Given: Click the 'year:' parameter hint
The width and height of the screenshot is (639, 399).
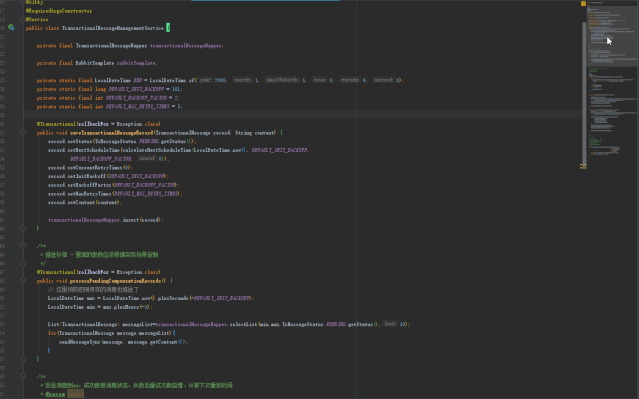Looking at the screenshot, I should click(x=205, y=80).
